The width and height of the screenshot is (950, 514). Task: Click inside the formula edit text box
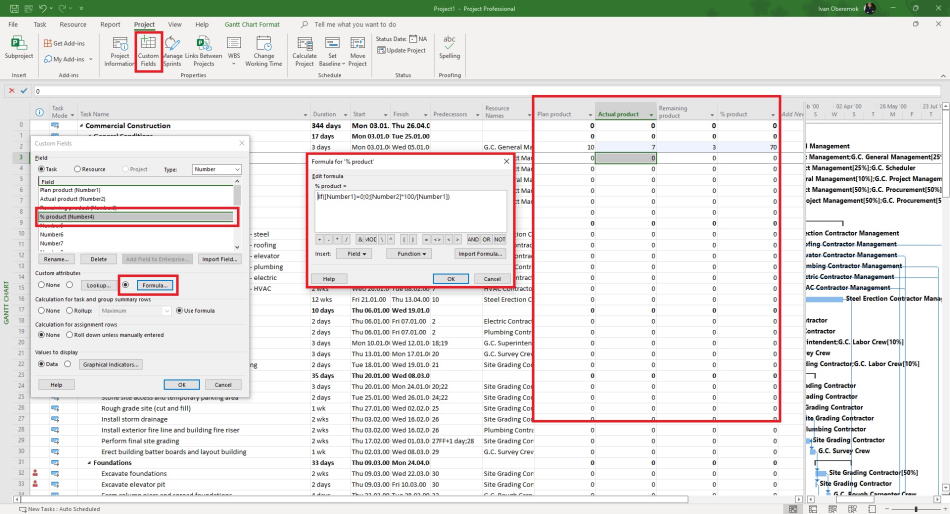point(410,210)
